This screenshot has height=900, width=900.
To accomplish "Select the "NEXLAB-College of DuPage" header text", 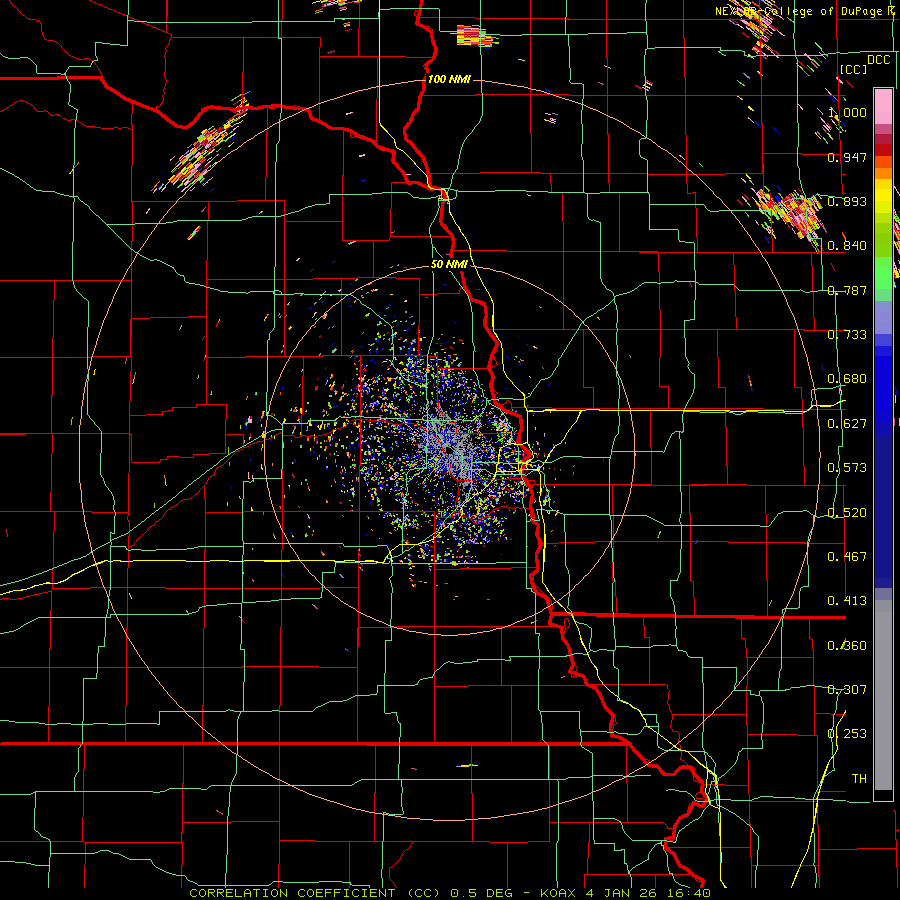I will pos(801,11).
